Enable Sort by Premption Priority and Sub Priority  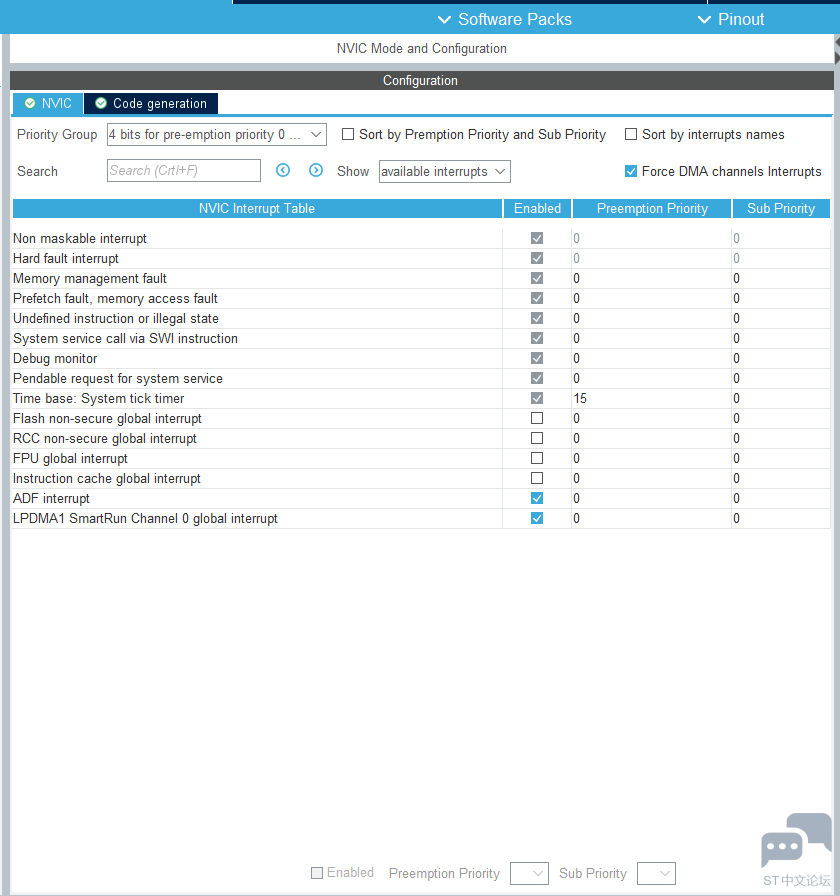coord(347,134)
